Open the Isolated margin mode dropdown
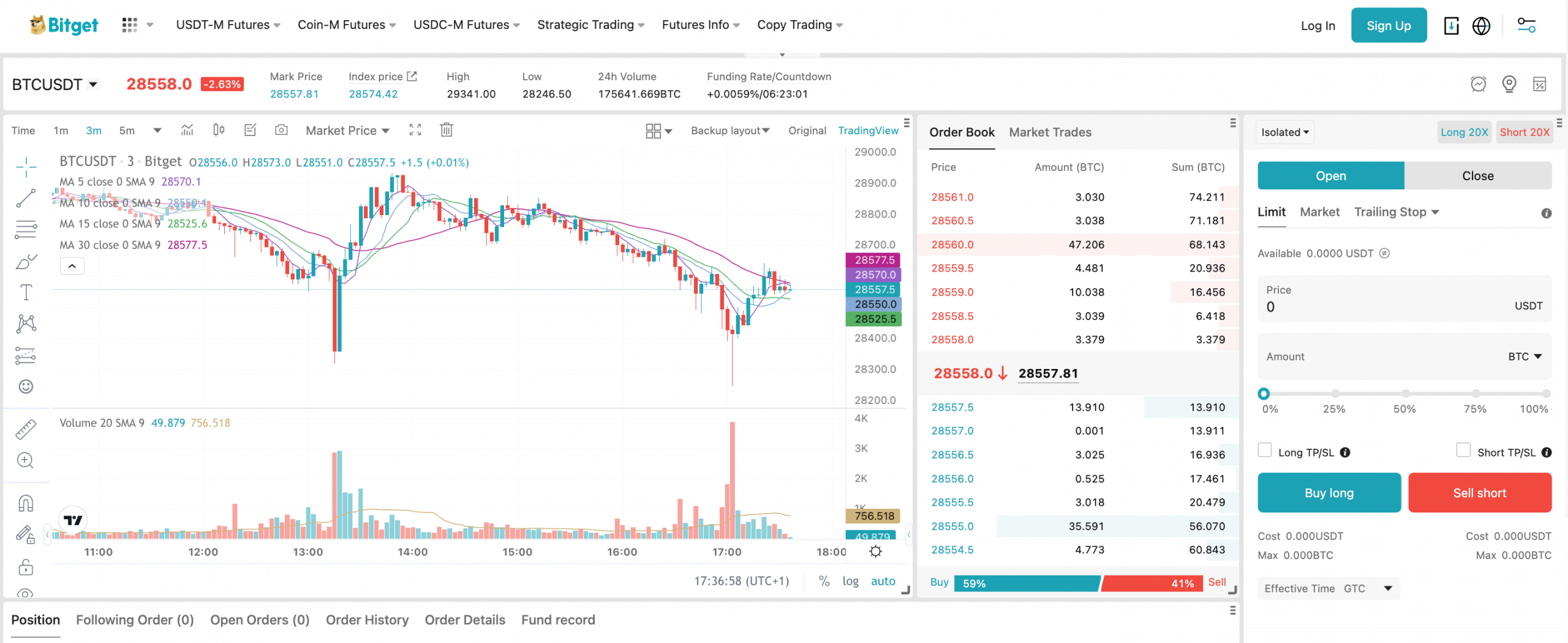Screen dimensions: 1568x643 [x=1285, y=132]
